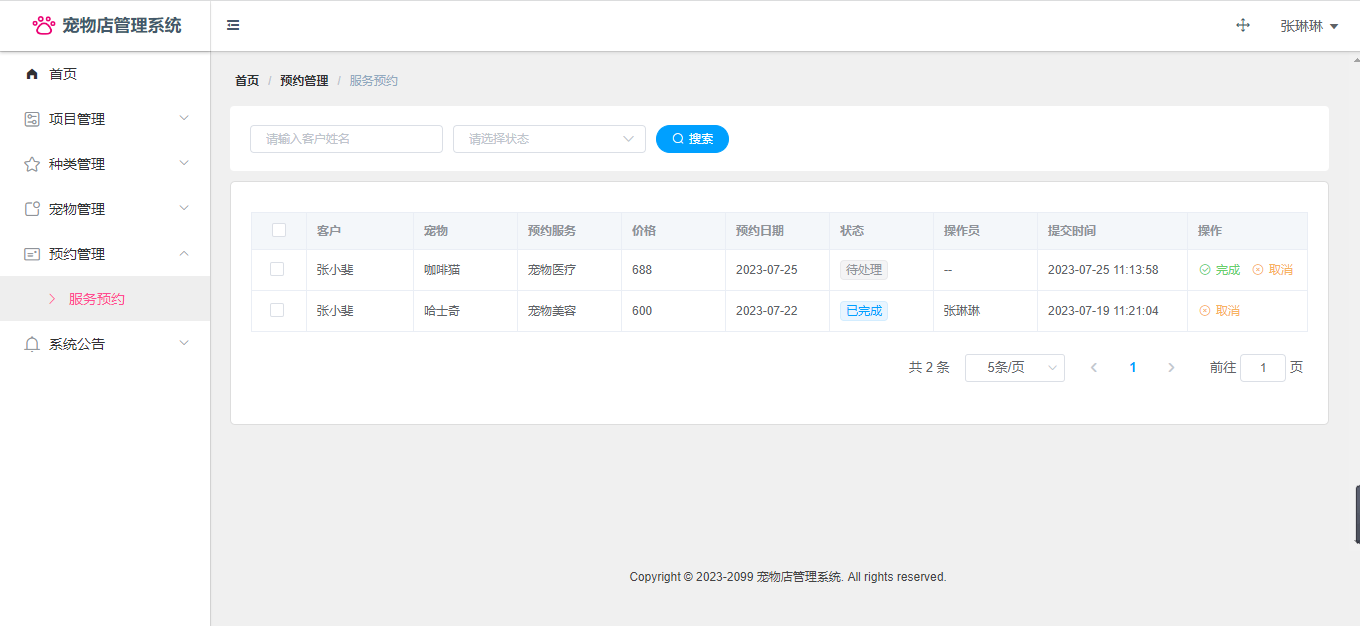1360x626 pixels.
Task: Select checkbox for the 咖啡猫 appointment row
Action: 277,269
